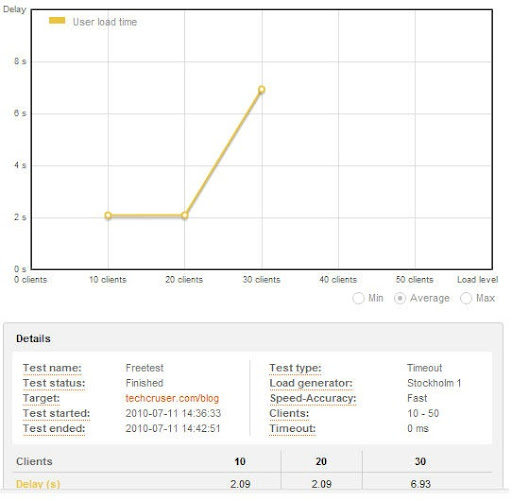
Task: Click the Details panel heading
Action: click(33, 339)
